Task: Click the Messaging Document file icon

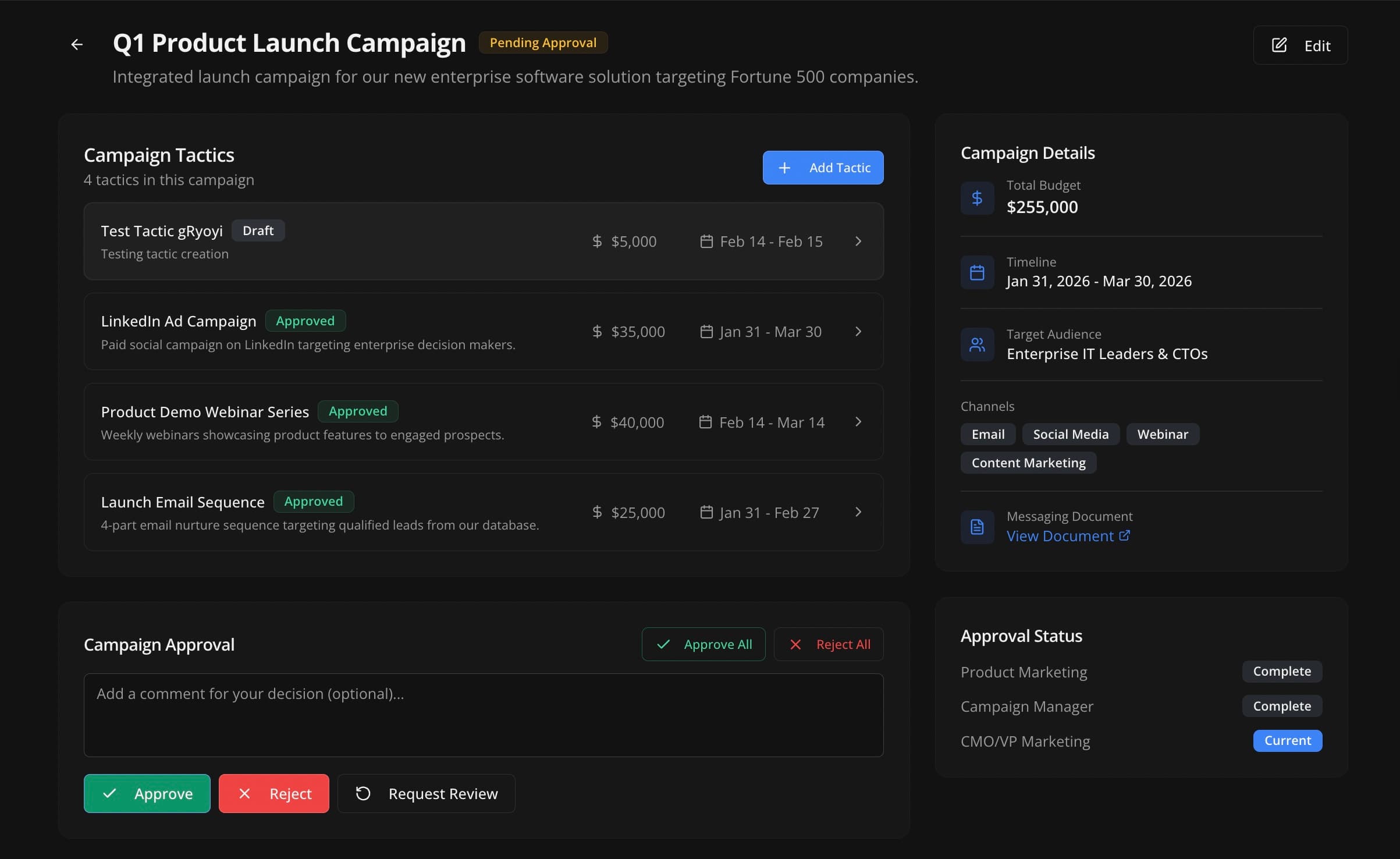Action: coord(977,527)
